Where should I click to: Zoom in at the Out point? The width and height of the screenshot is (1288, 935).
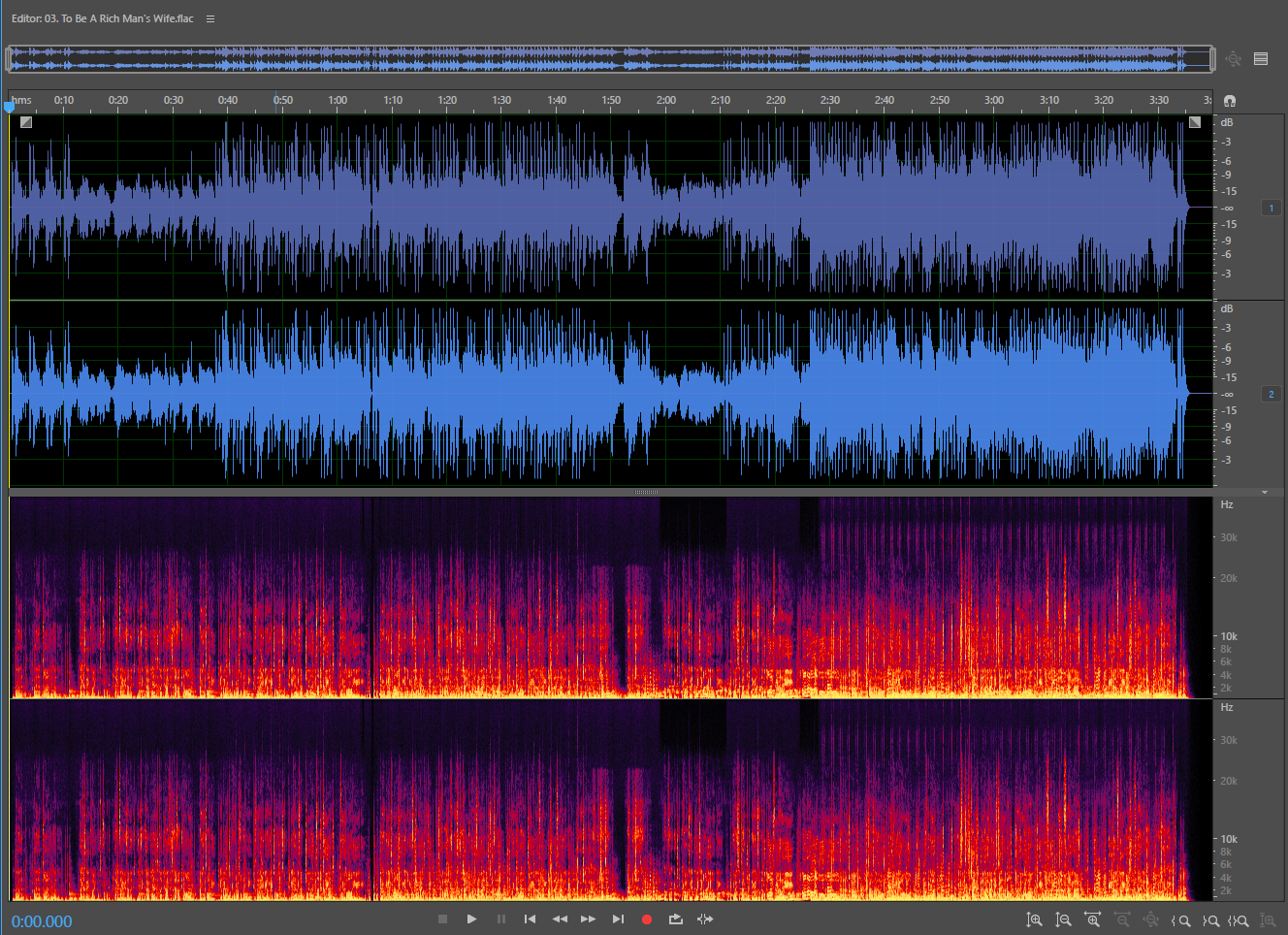1209,920
